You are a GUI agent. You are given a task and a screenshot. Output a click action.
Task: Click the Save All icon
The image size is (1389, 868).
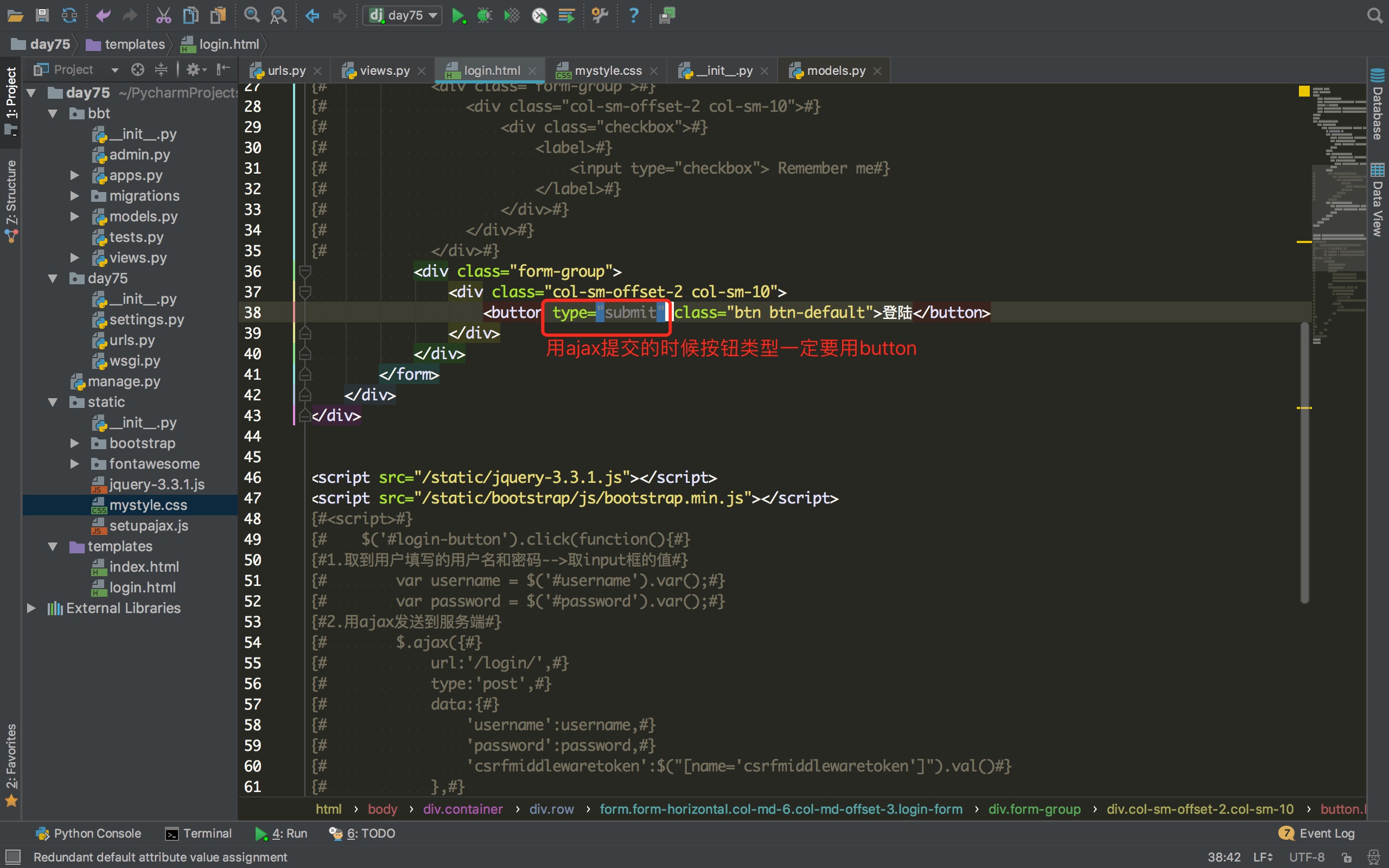click(x=42, y=15)
